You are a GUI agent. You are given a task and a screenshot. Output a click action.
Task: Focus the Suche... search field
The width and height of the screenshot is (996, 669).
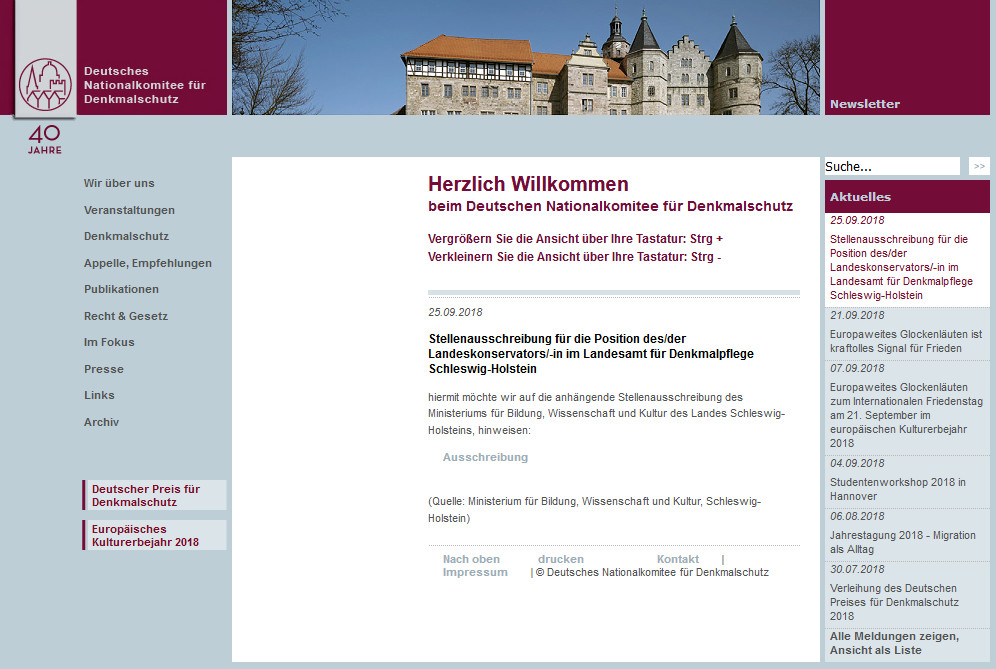892,166
